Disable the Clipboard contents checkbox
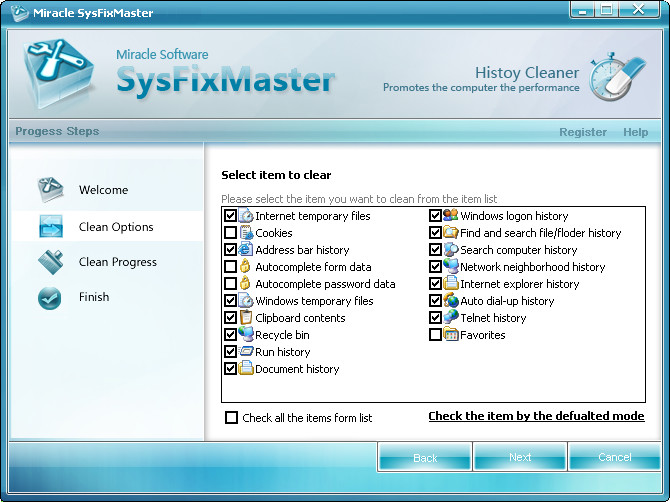670x502 pixels. (x=230, y=317)
